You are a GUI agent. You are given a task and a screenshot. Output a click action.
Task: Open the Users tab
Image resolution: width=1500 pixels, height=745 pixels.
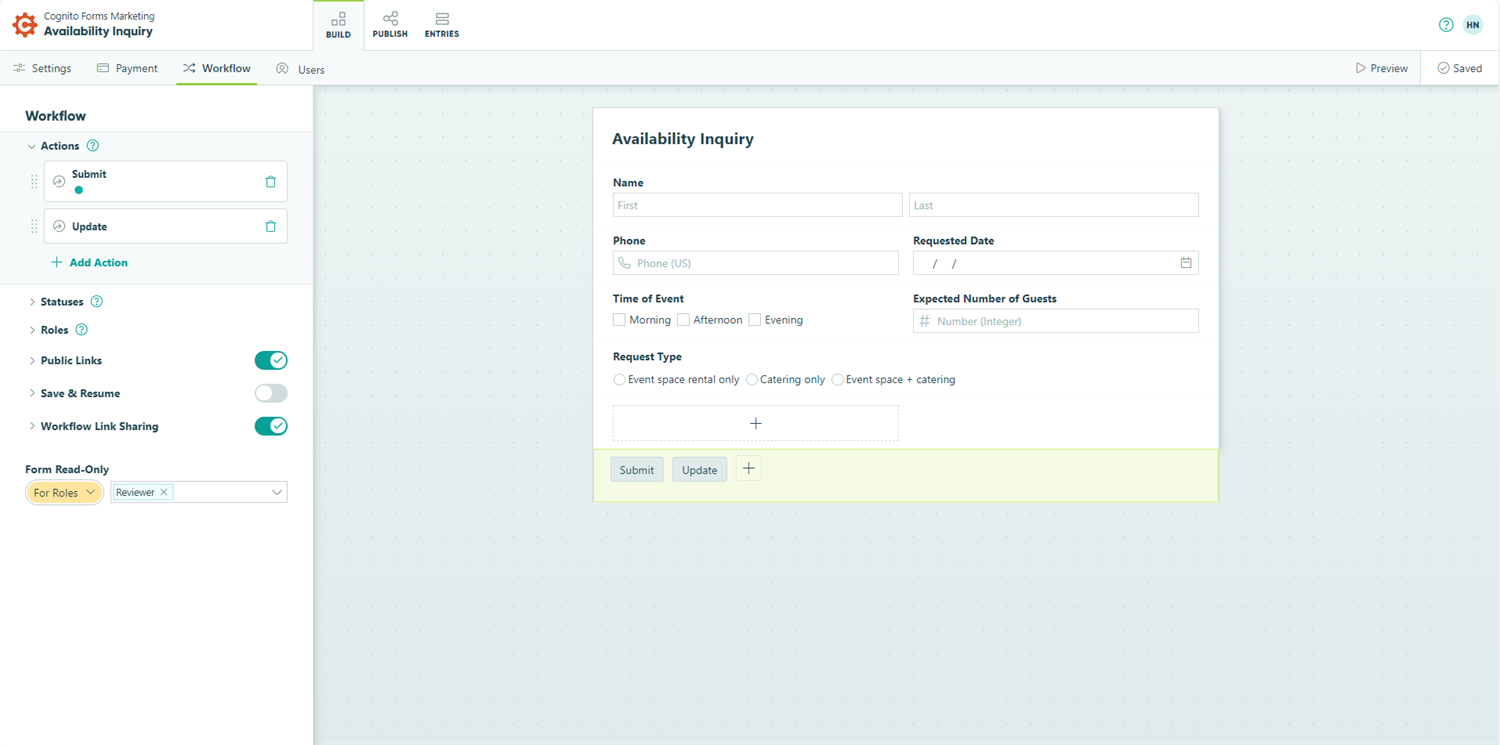point(300,69)
